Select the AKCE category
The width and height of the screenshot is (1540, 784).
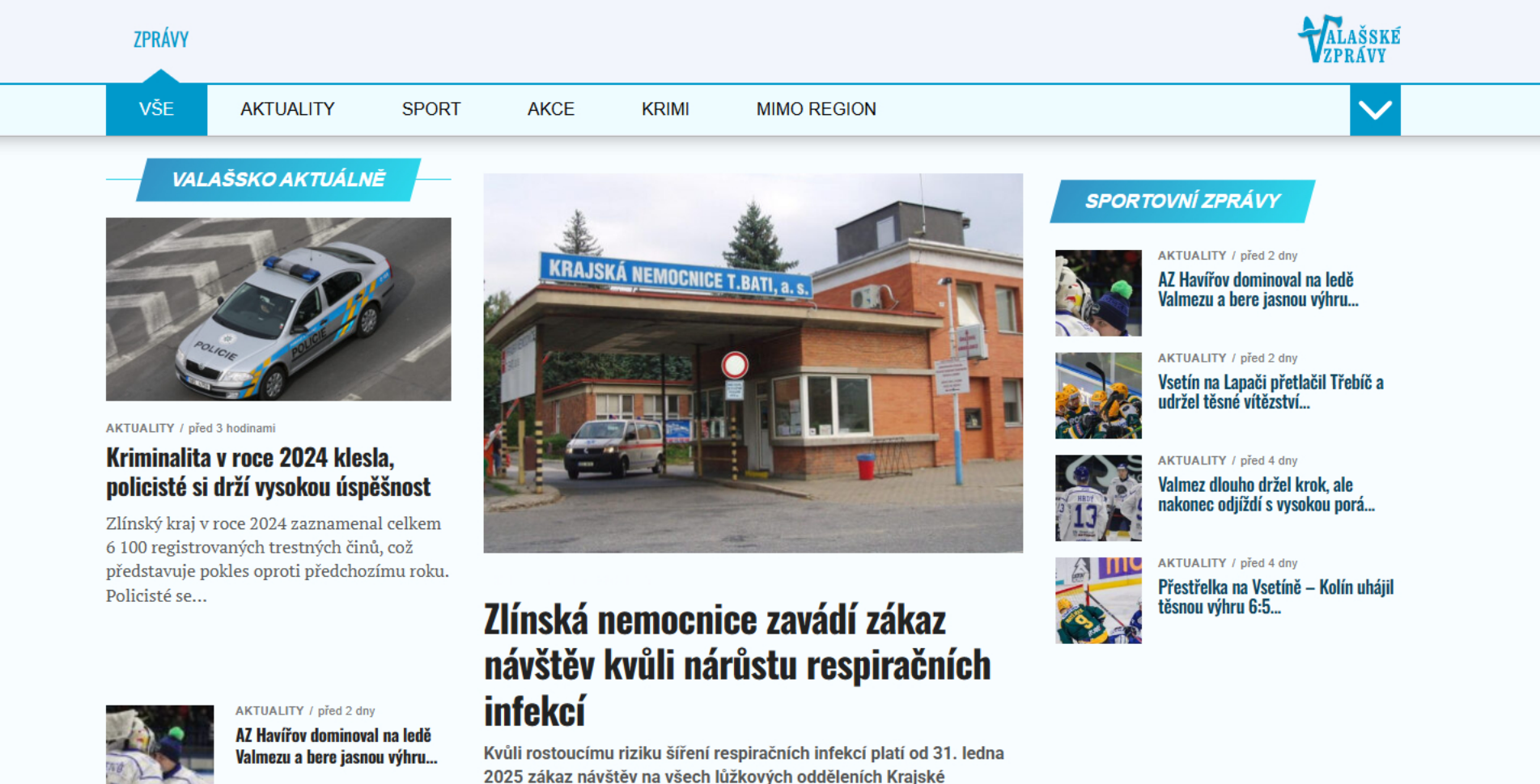coord(551,108)
